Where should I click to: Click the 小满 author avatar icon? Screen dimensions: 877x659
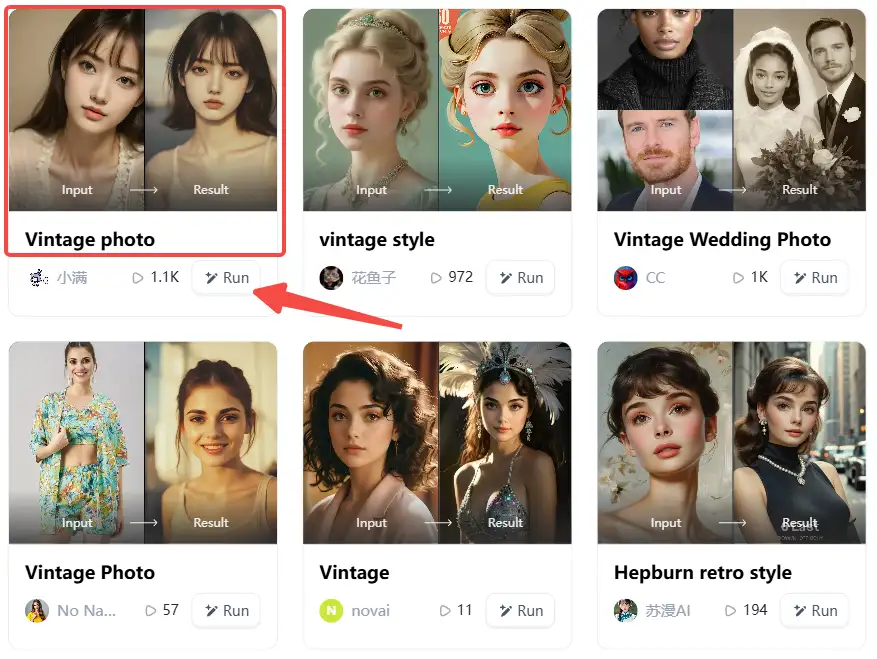[37, 278]
